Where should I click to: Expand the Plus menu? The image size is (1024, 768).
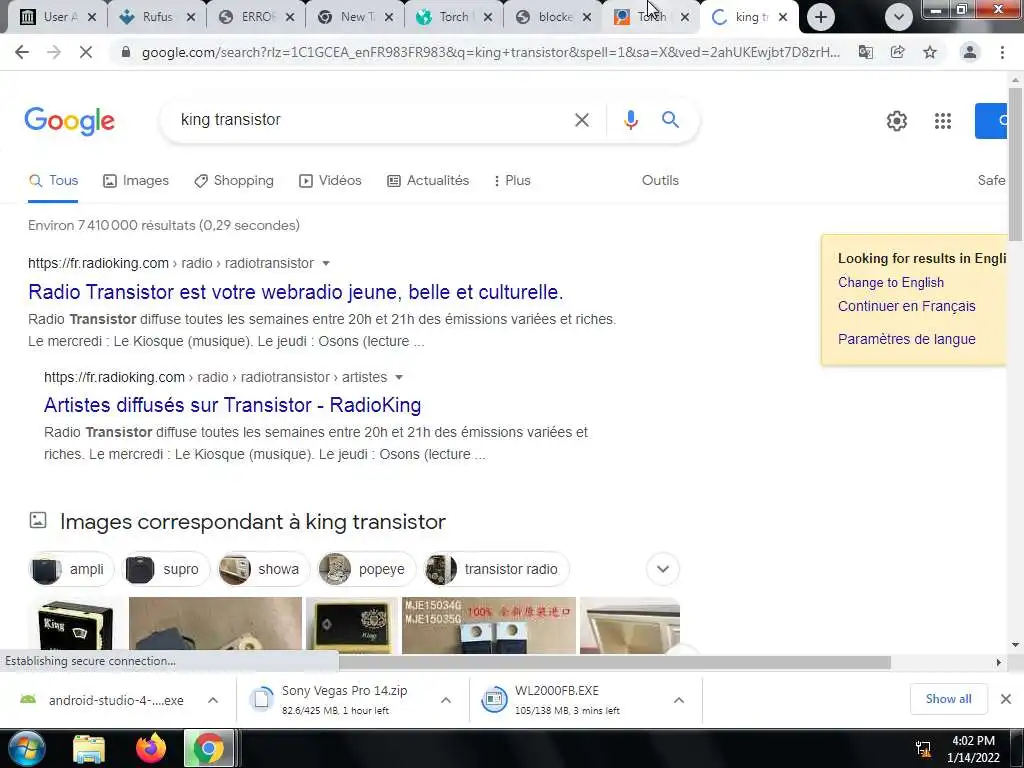513,181
